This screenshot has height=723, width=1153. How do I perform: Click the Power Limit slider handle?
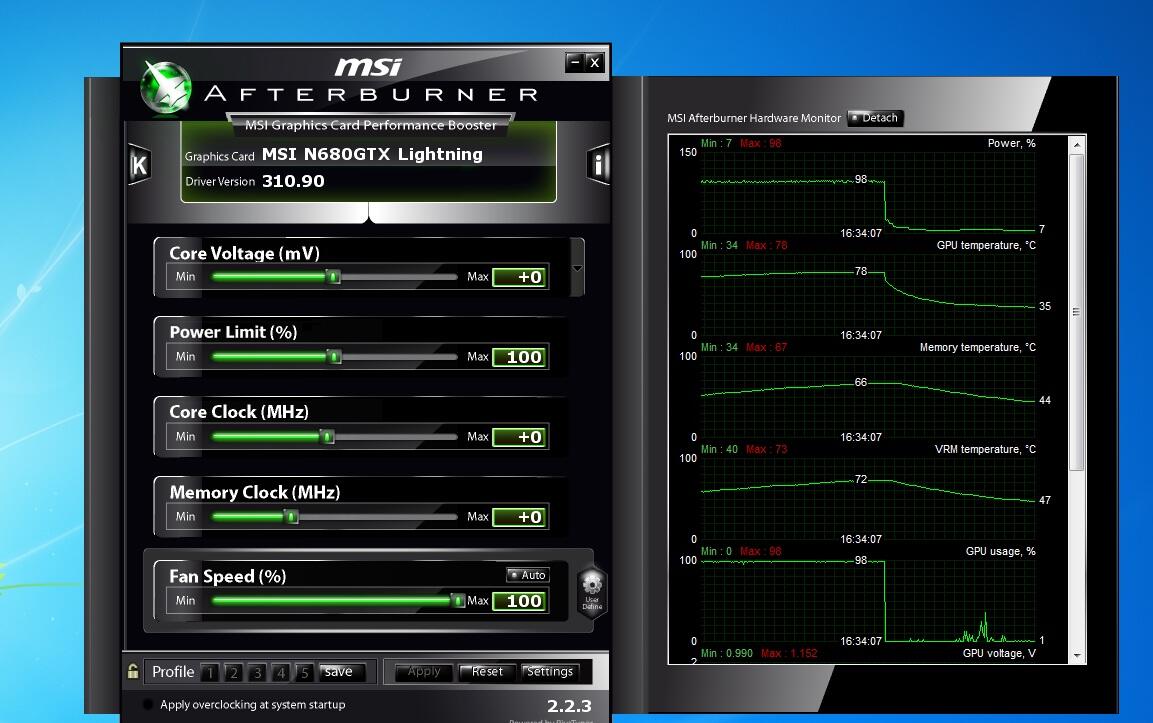coord(334,357)
